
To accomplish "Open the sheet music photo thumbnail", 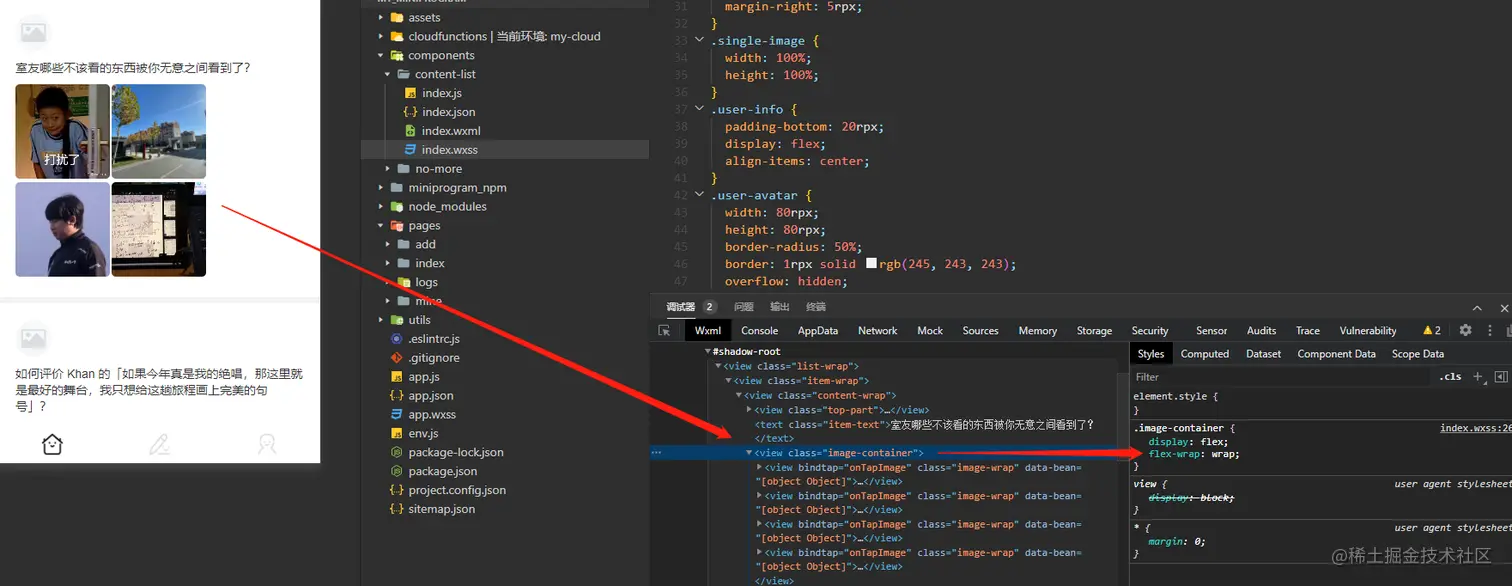I will [x=159, y=229].
